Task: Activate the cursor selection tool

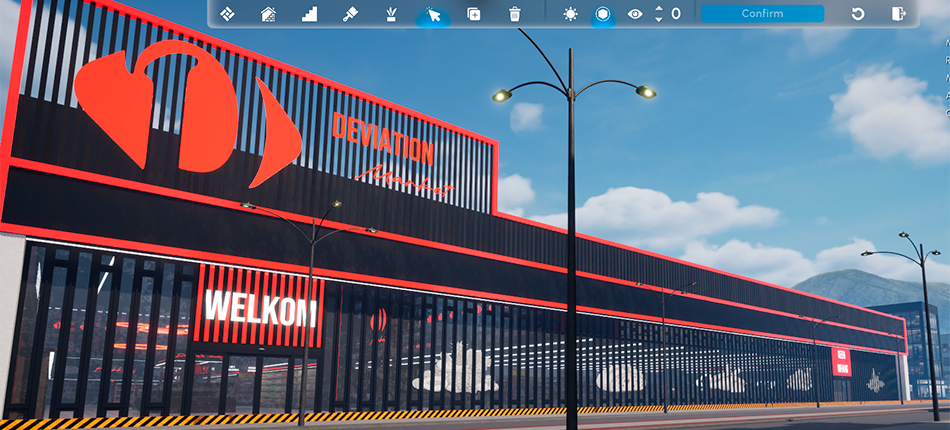Action: (x=433, y=14)
